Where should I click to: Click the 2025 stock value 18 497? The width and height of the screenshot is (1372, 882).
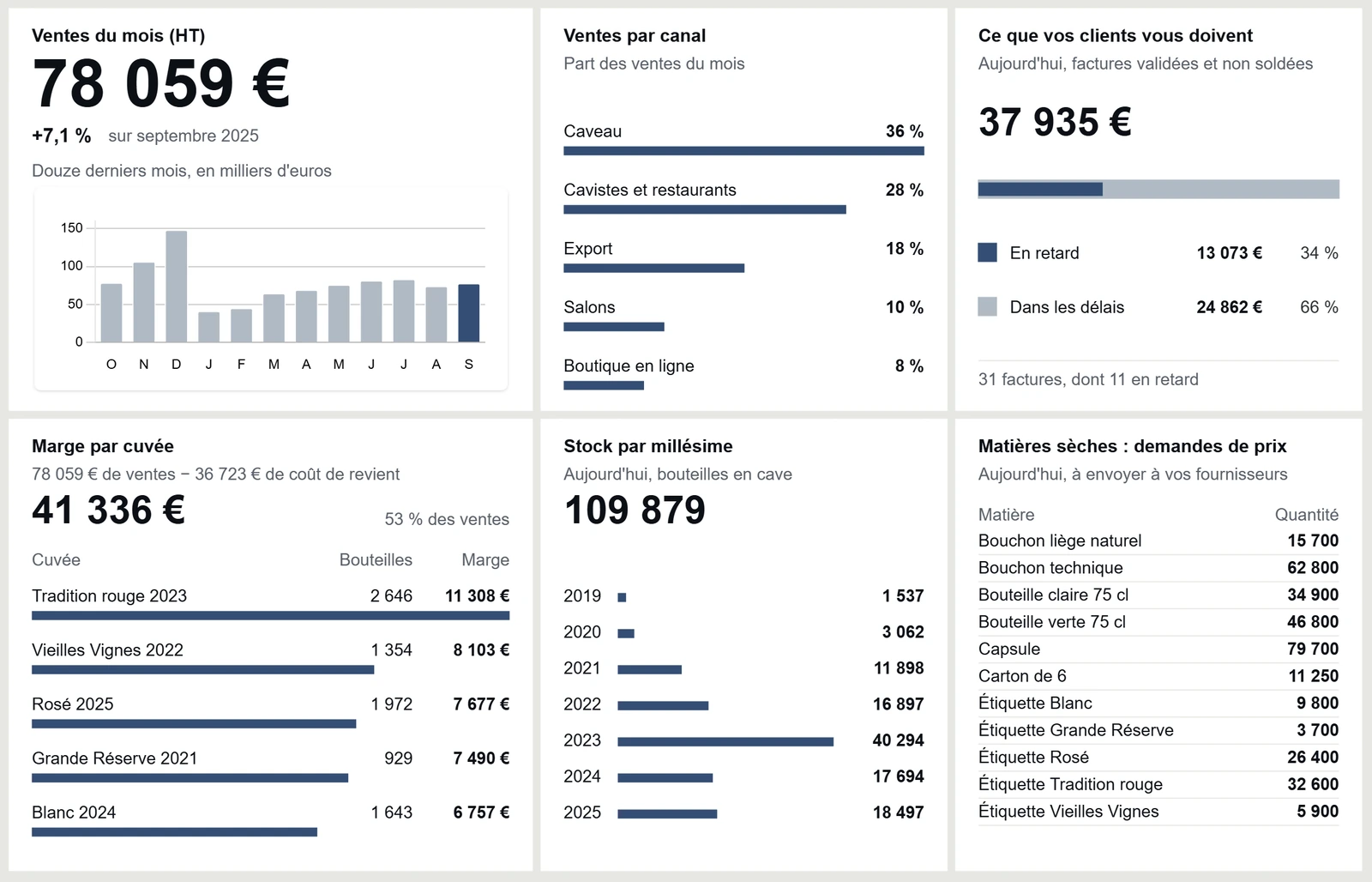click(899, 812)
